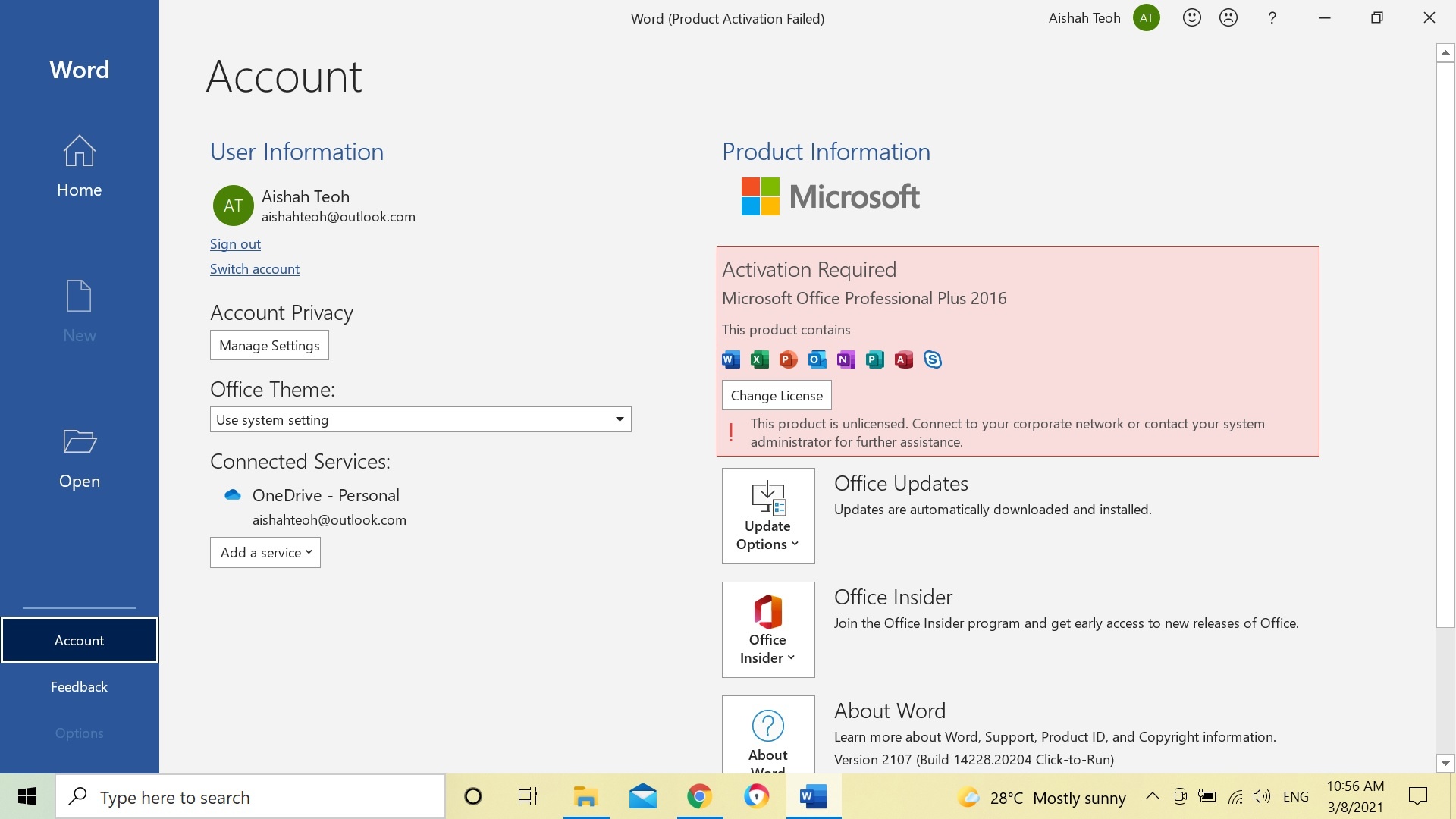The height and width of the screenshot is (819, 1456).
Task: Click the weather 28°C Mostly sunny widget
Action: click(1042, 798)
